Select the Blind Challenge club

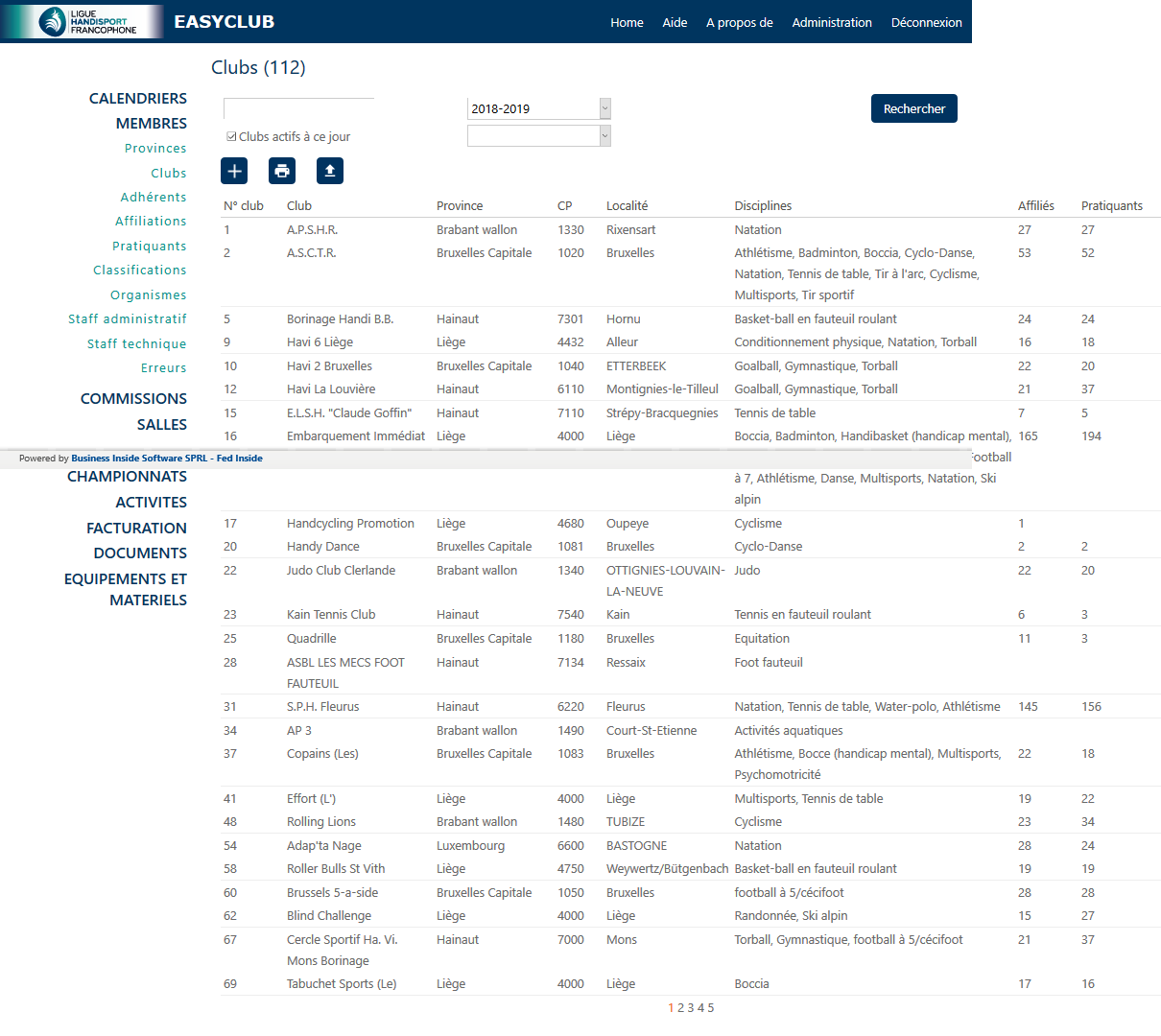pyautogui.click(x=329, y=915)
